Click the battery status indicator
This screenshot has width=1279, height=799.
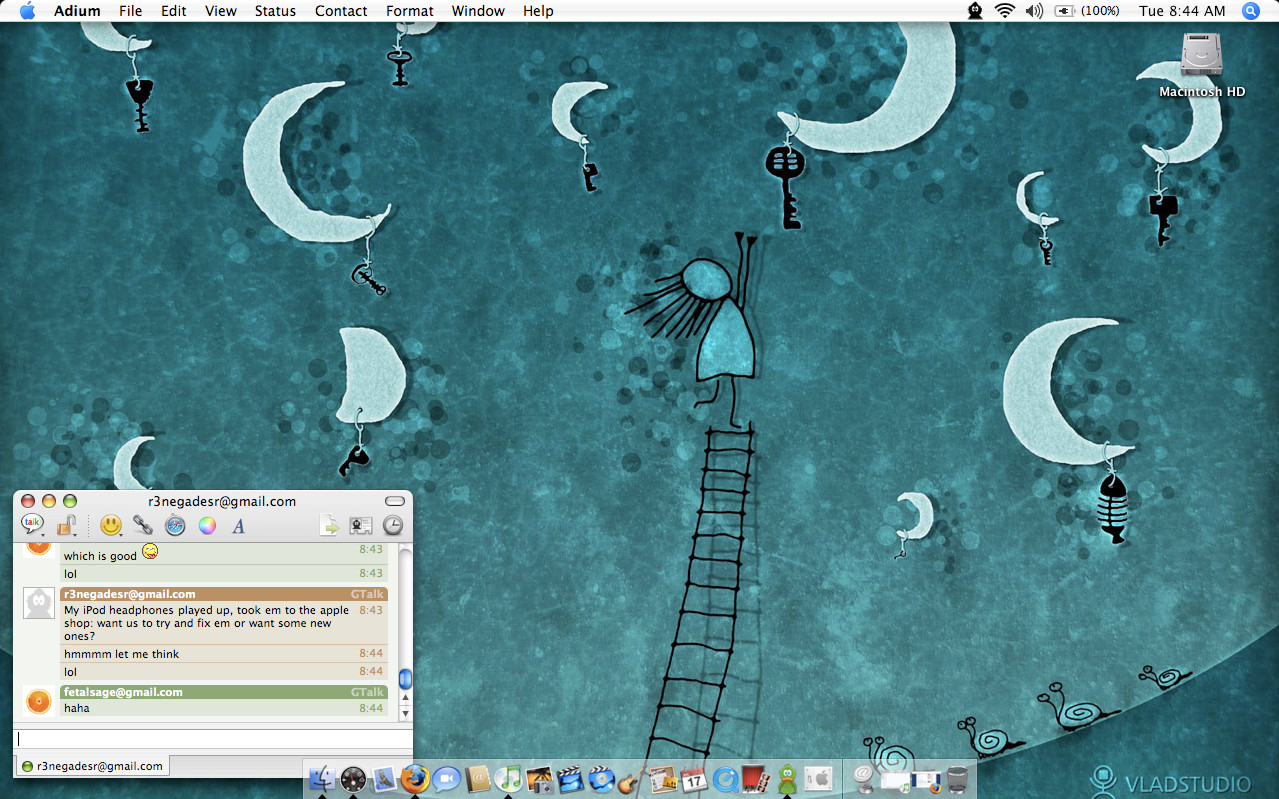pos(1087,11)
